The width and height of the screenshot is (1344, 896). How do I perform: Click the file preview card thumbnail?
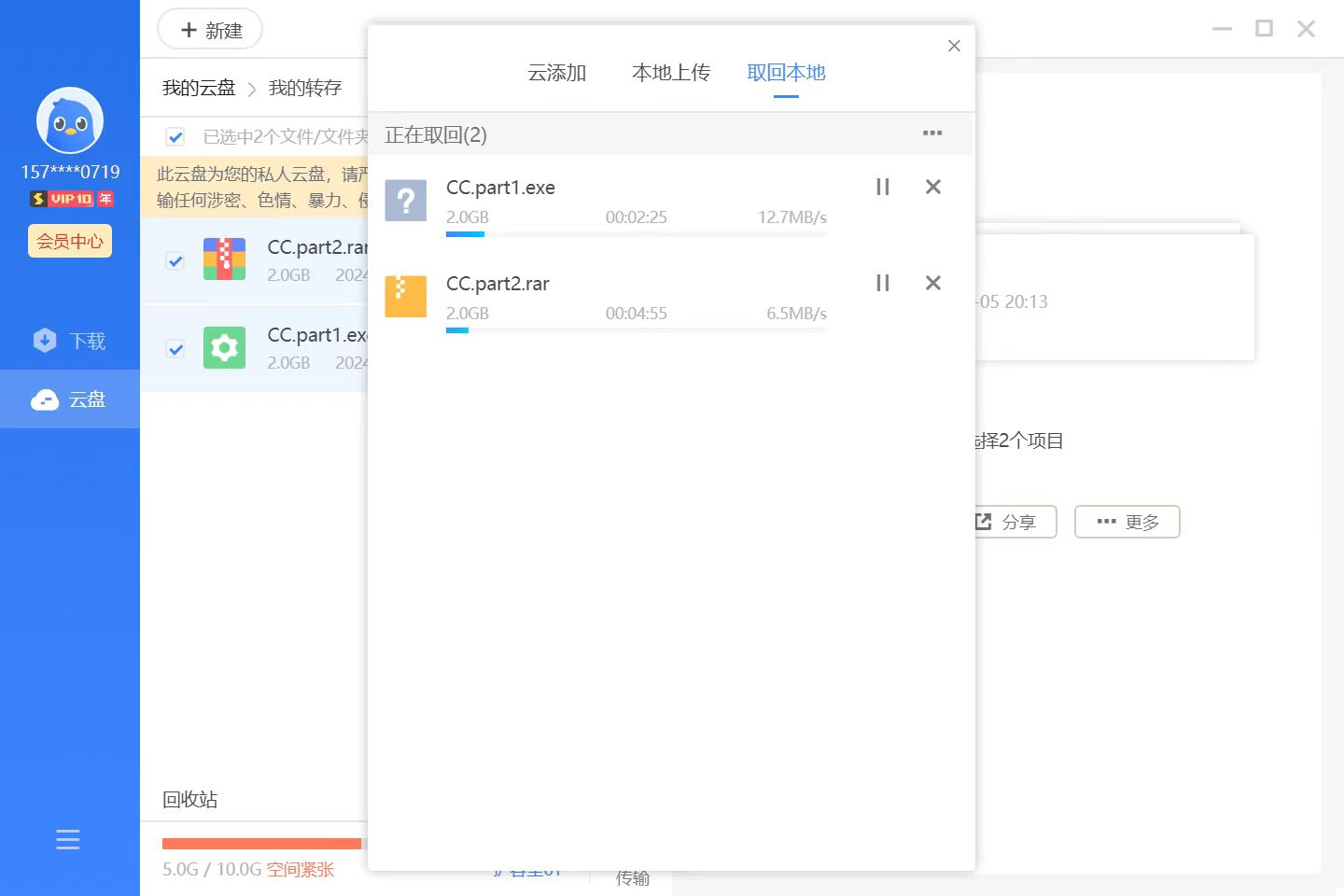coord(1114,297)
